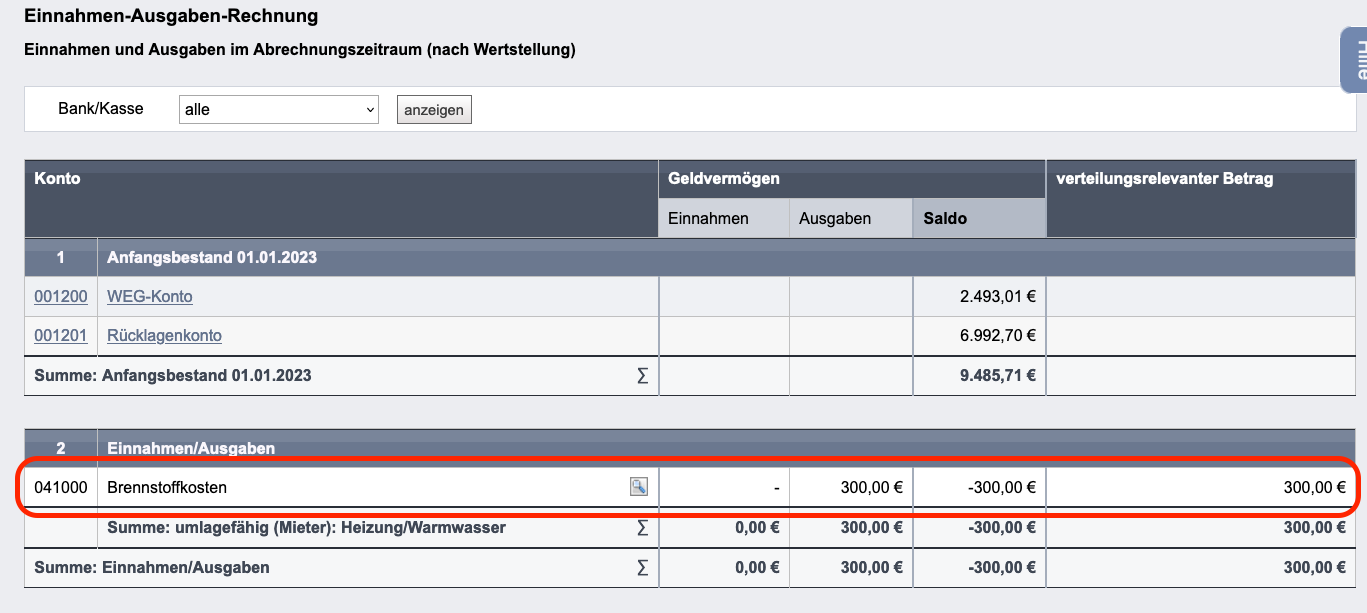
Task: Open the Bank/Kasse dropdown
Action: [278, 109]
